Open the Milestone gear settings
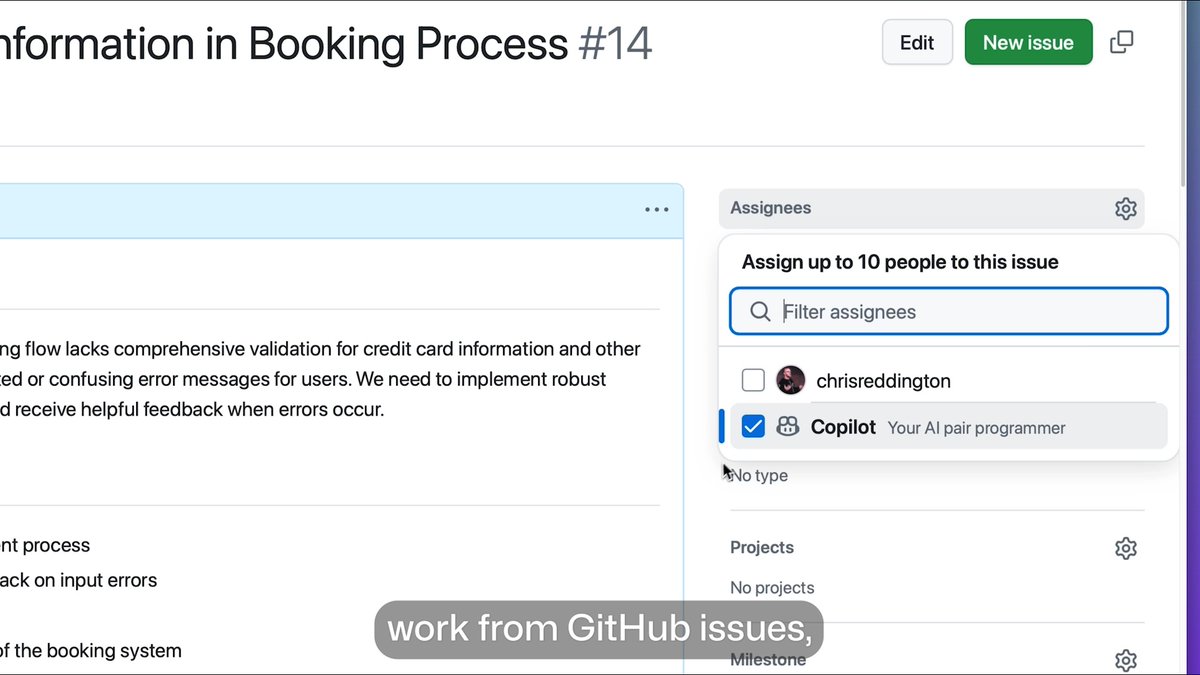The image size is (1200, 675). click(x=1126, y=660)
